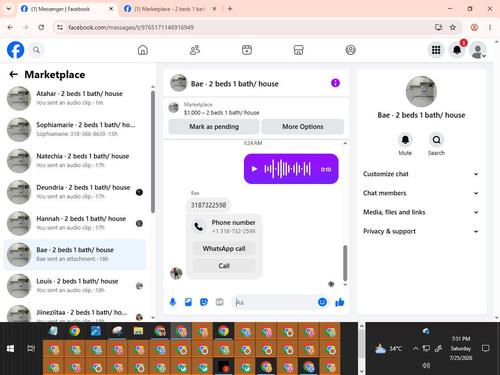Click the 3187322598 message bubble

tap(208, 205)
